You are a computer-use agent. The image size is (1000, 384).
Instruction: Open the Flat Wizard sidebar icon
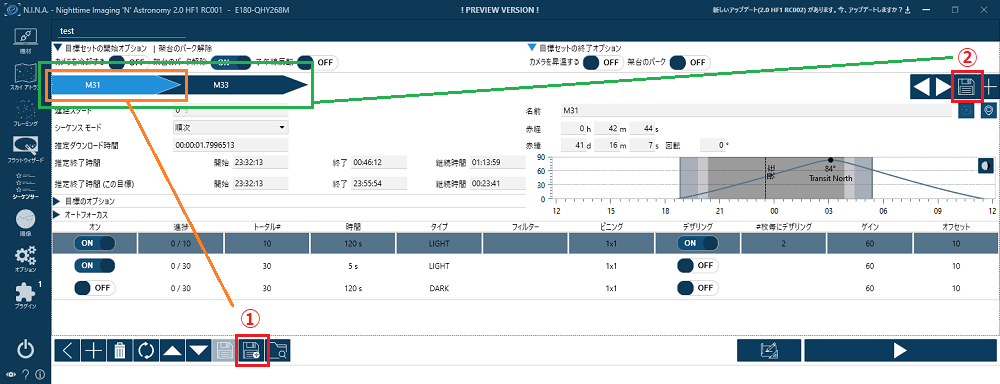click(x=25, y=150)
